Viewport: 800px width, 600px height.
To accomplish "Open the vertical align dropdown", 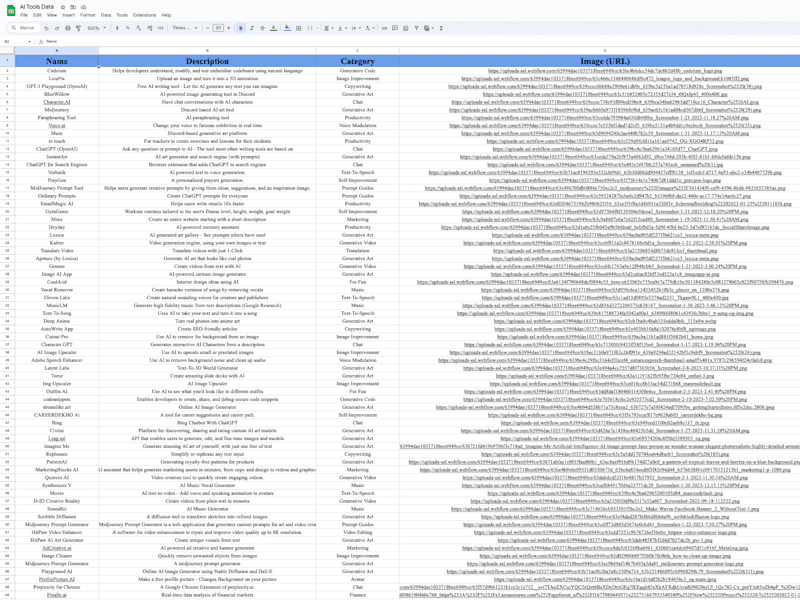I will pyautogui.click(x=341, y=28).
